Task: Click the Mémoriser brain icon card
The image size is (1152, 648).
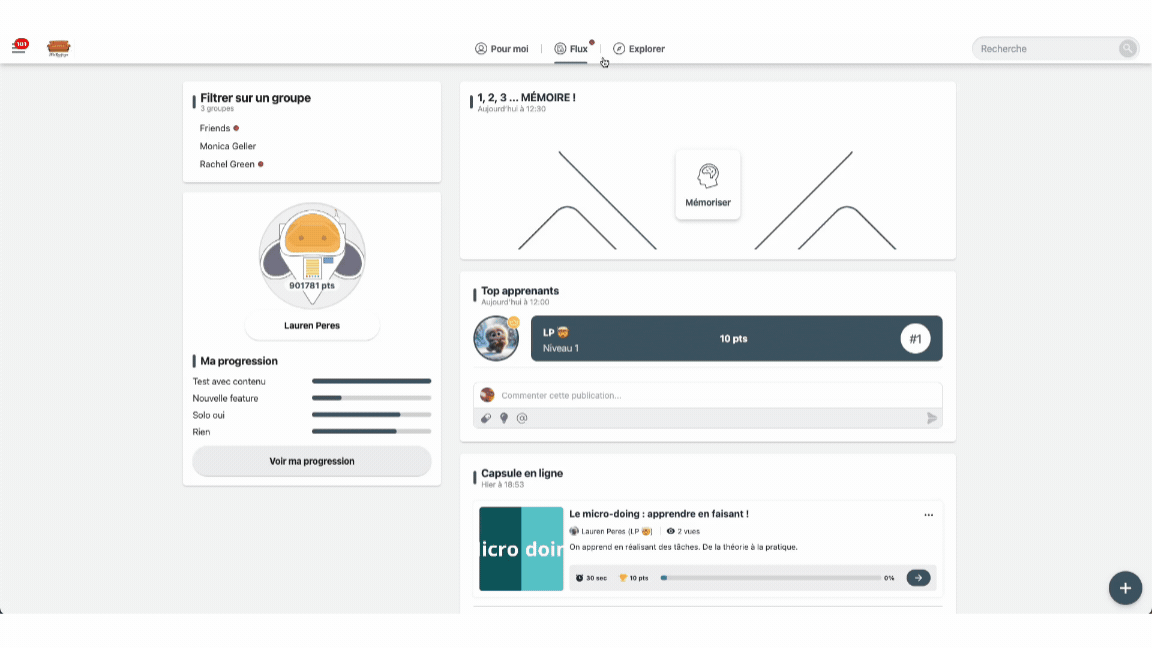Action: coord(708,185)
